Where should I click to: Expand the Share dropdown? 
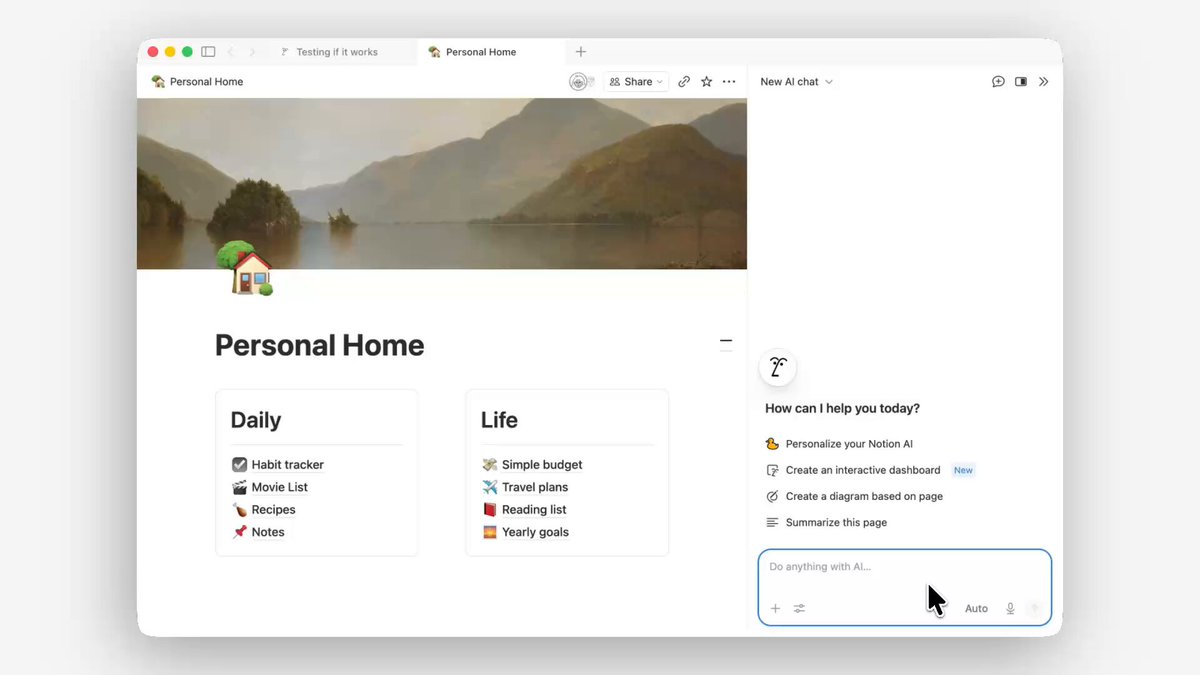pyautogui.click(x=637, y=82)
